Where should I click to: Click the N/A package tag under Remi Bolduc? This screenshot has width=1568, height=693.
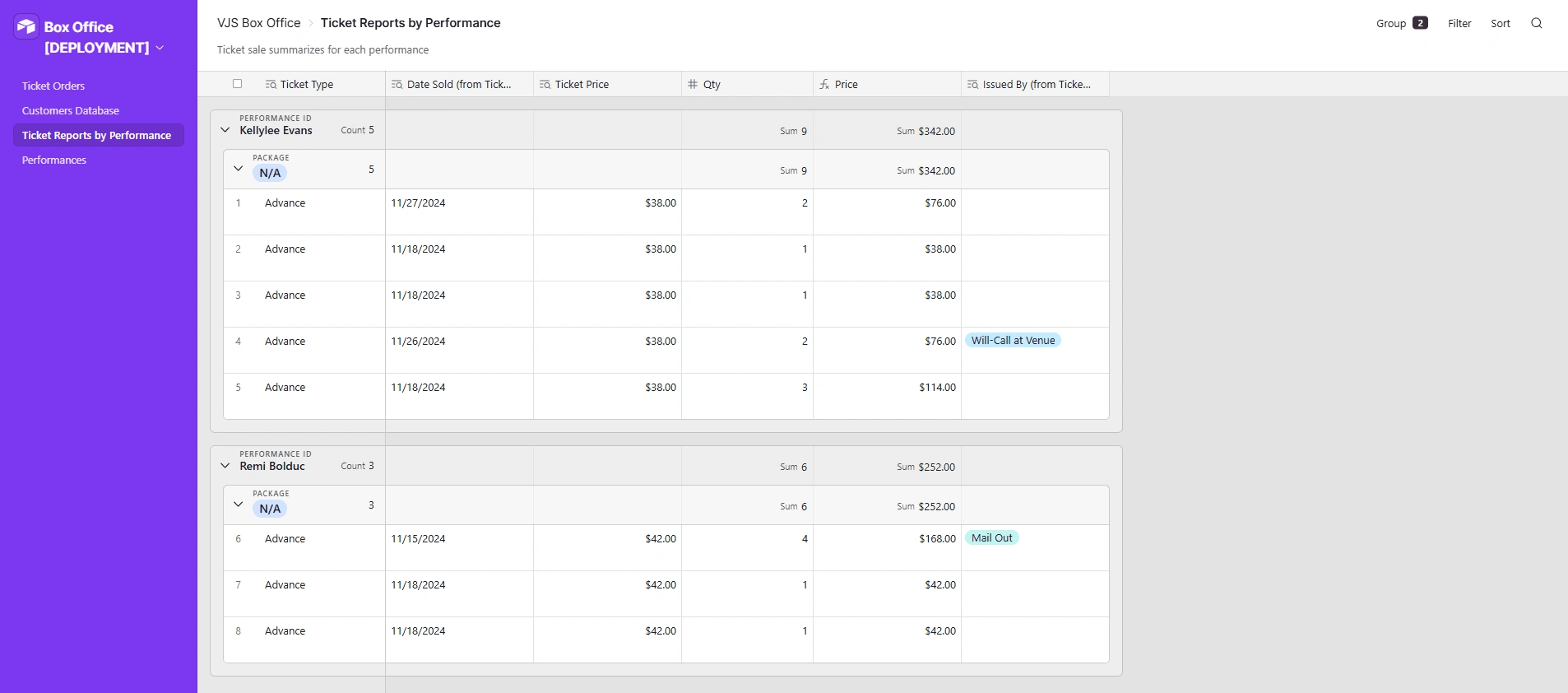(x=270, y=509)
